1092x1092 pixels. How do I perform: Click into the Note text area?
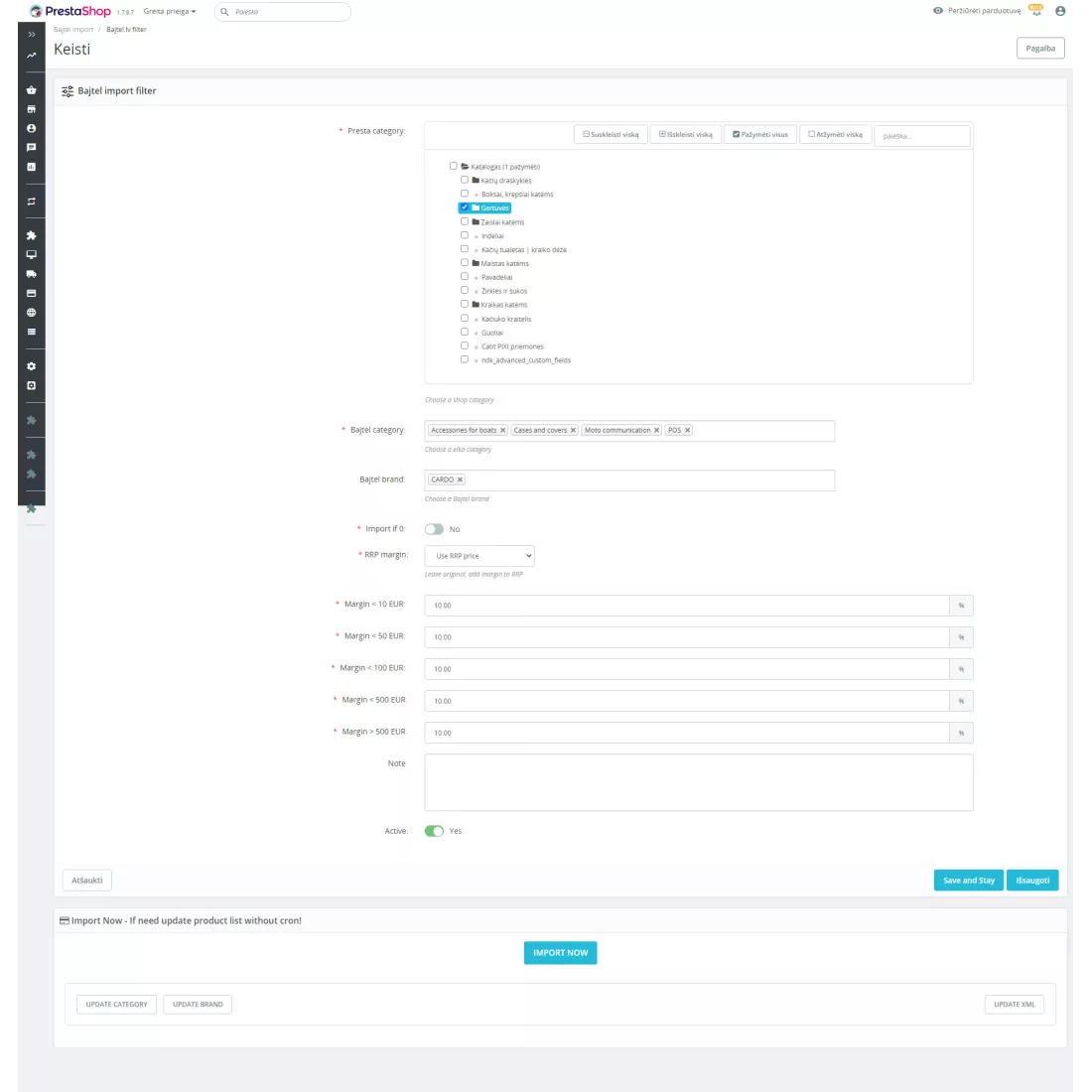698,782
